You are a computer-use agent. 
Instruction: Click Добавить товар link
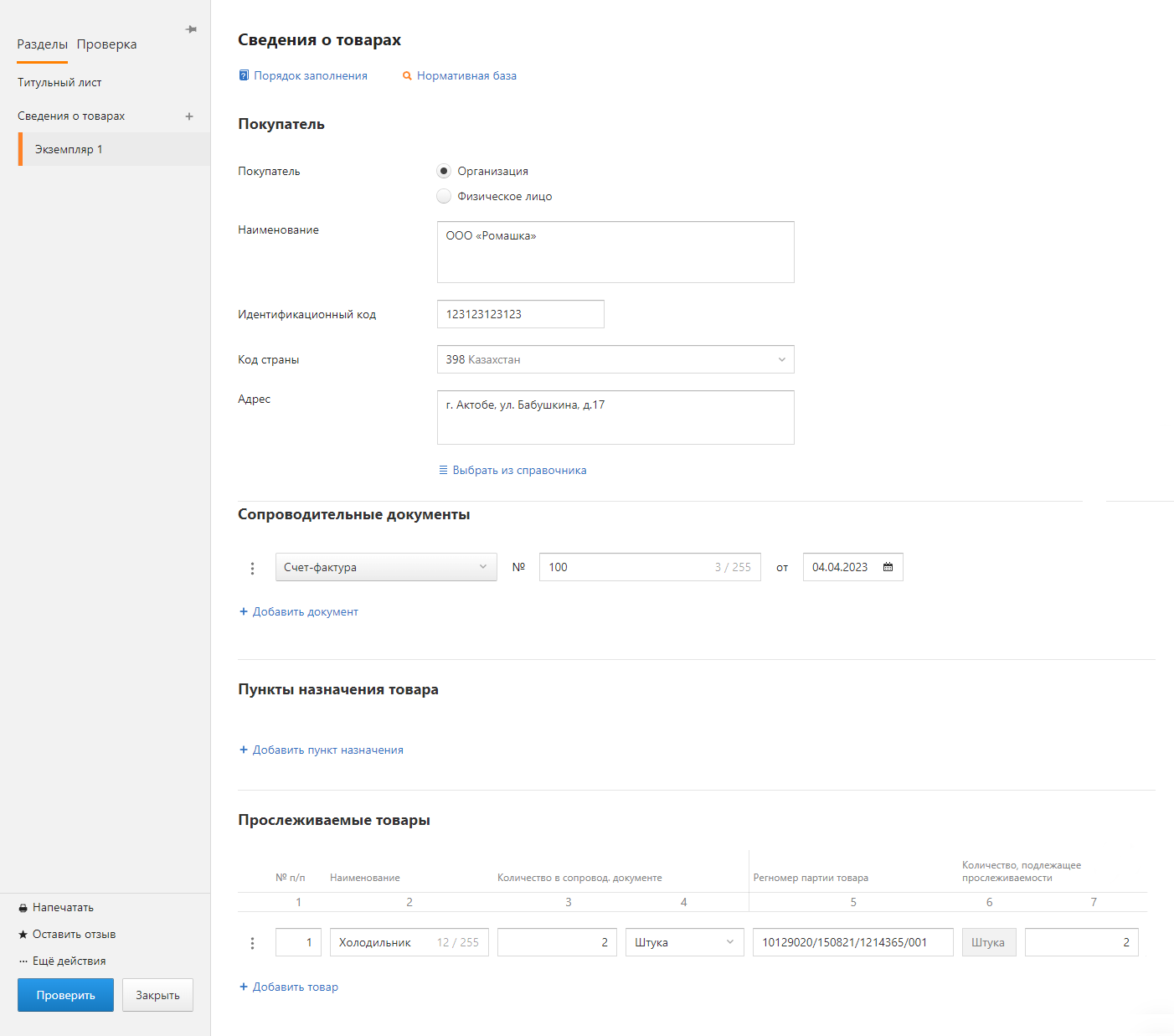pyautogui.click(x=296, y=987)
